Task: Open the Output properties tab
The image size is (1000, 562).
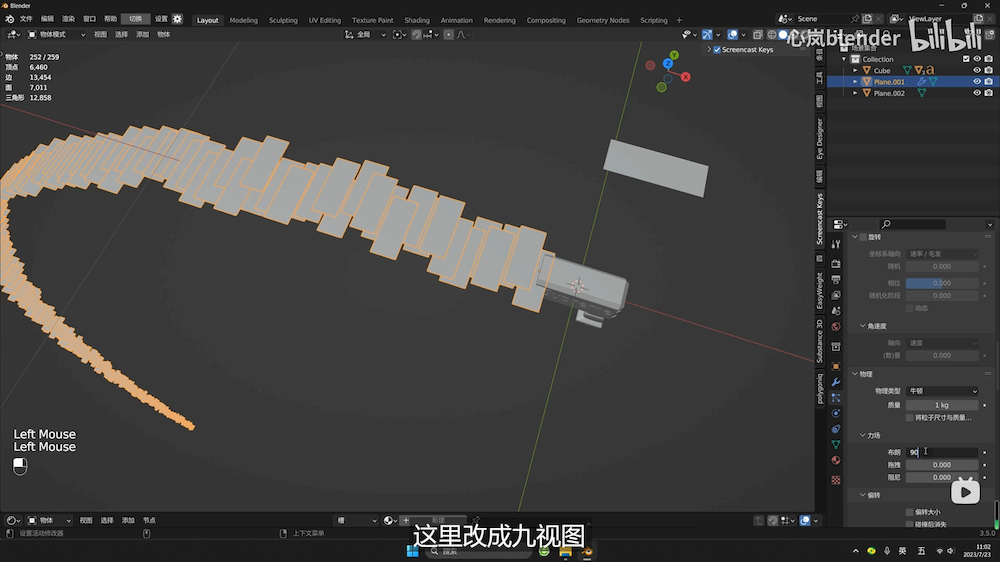Action: [x=835, y=279]
